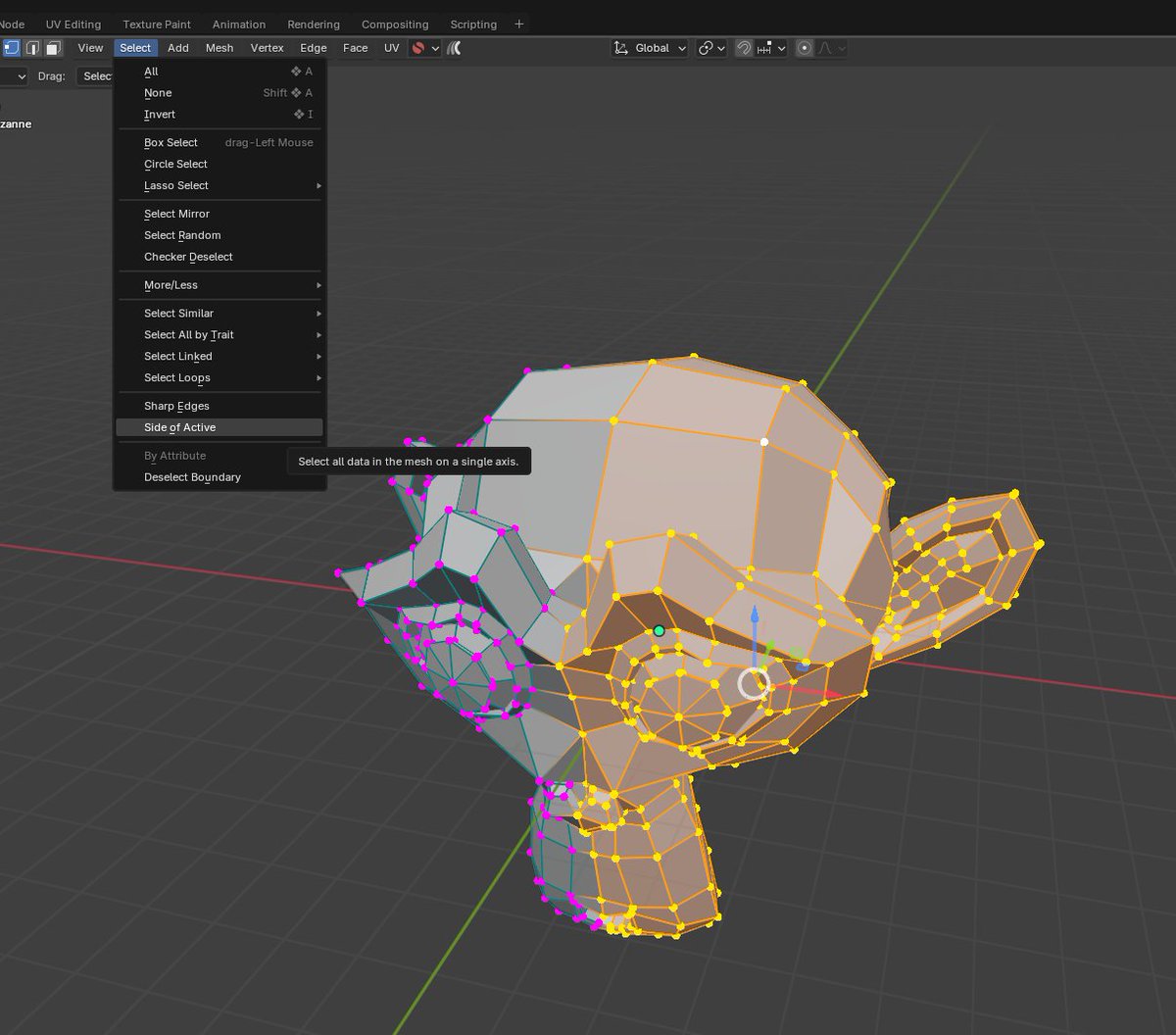Expand Select All by Trait submenu
Image resolution: width=1176 pixels, height=1035 pixels.
coord(220,335)
